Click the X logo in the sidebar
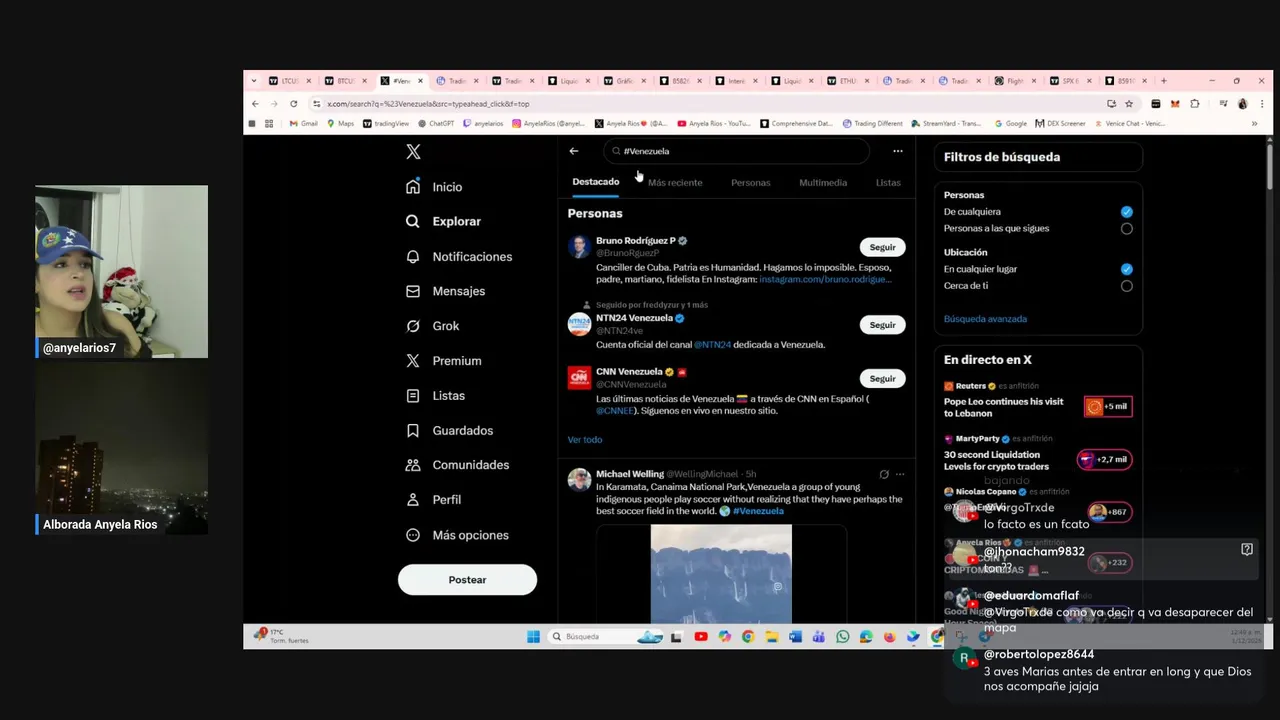The width and height of the screenshot is (1280, 720). click(x=413, y=152)
